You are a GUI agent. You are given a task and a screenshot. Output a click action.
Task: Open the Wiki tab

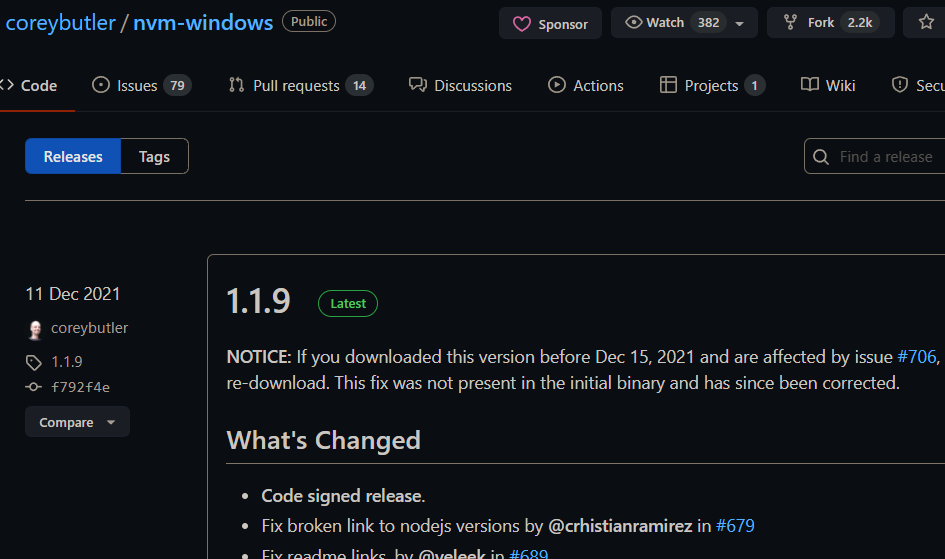[828, 86]
